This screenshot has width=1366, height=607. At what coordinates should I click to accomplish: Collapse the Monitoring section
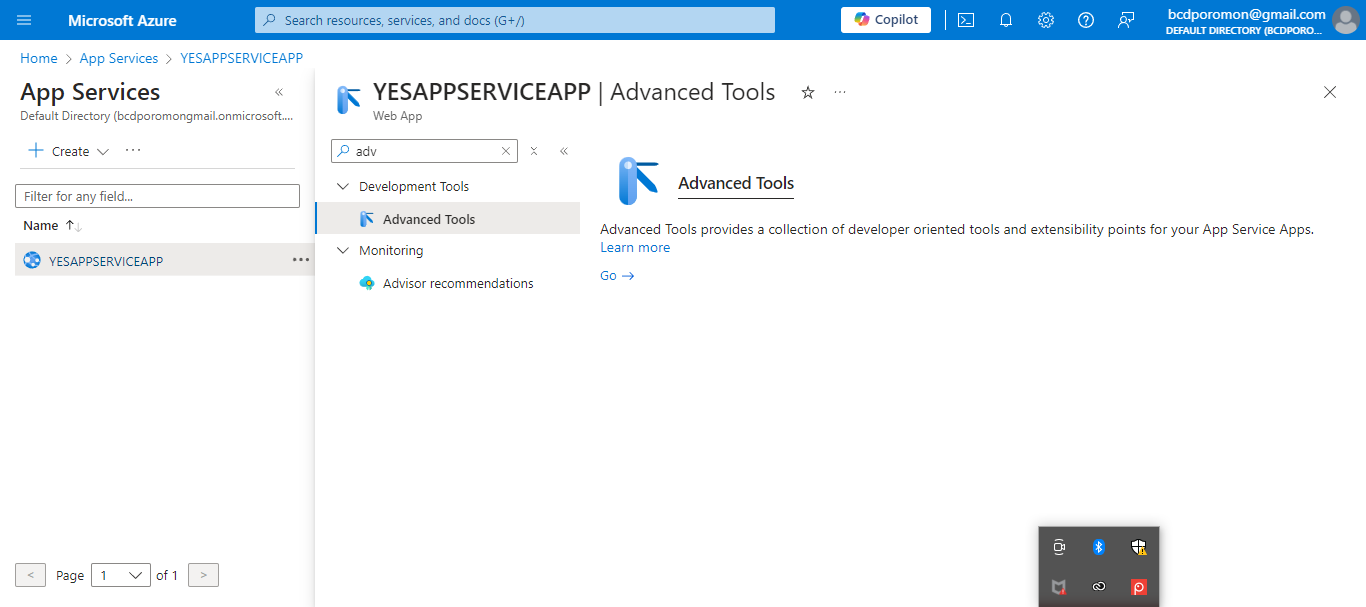pyautogui.click(x=343, y=251)
